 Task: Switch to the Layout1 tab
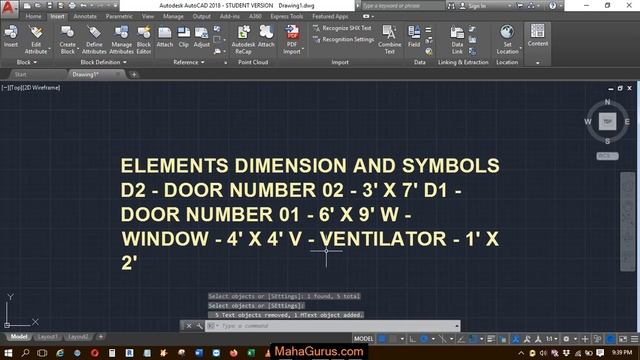coord(48,337)
